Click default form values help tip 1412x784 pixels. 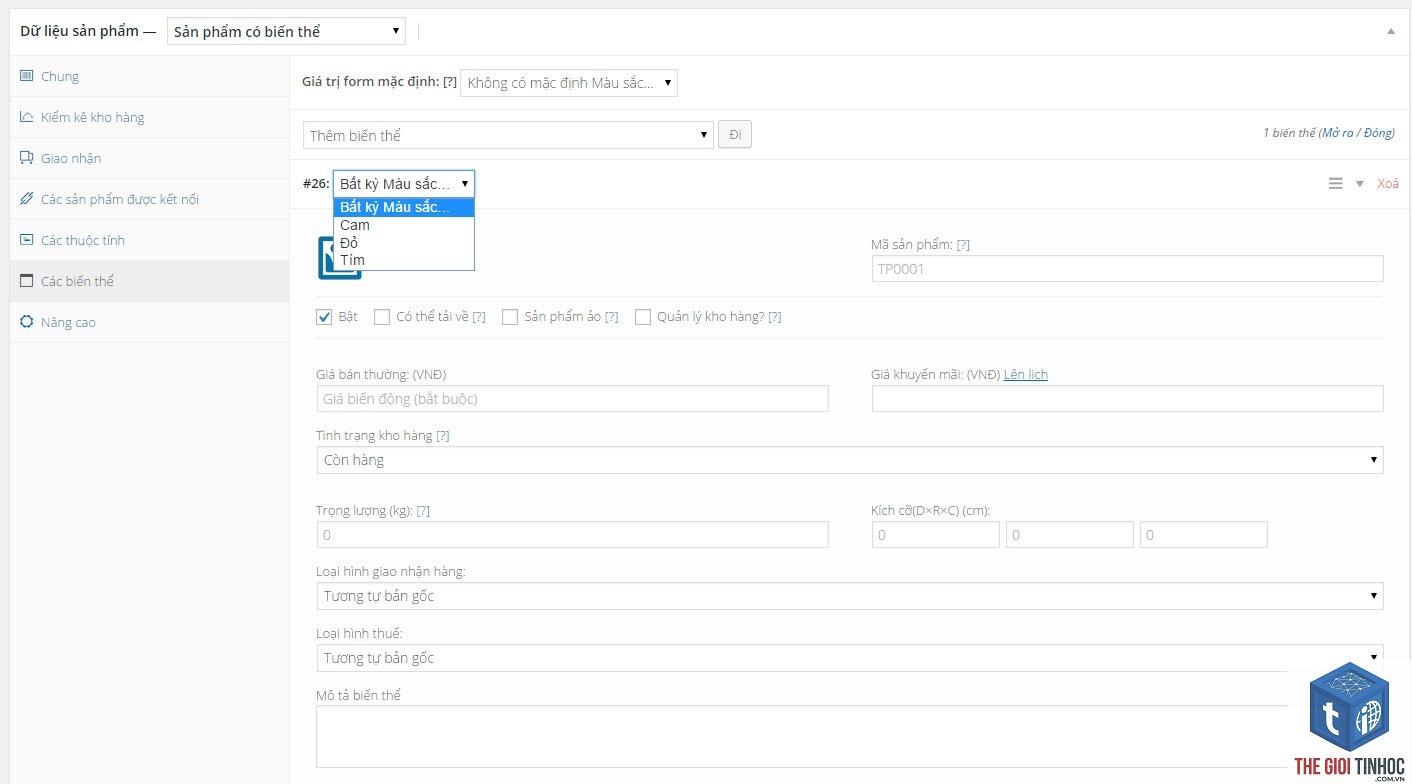[x=450, y=82]
